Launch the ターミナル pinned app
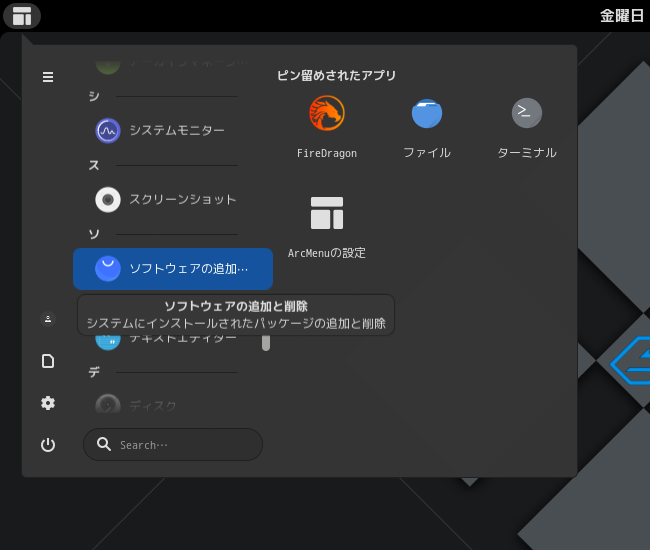Viewport: 650px width, 550px height. click(527, 127)
